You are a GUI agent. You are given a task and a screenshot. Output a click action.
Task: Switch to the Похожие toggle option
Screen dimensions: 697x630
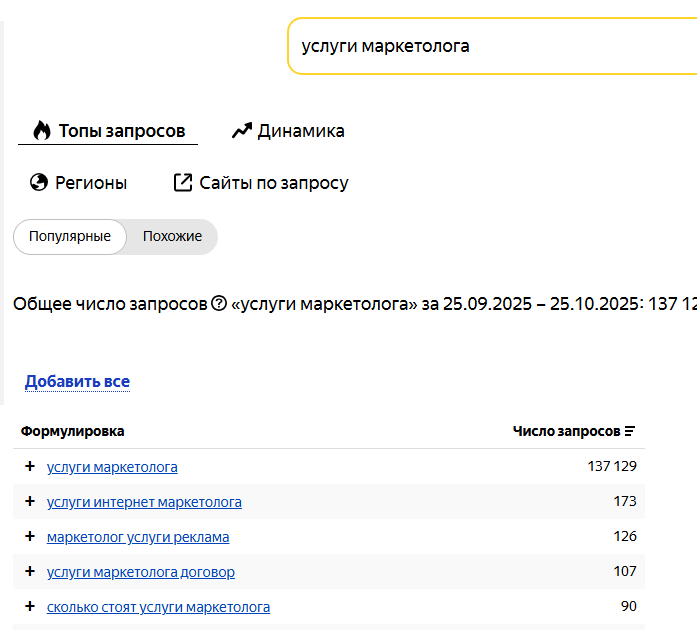pyautogui.click(x=172, y=237)
